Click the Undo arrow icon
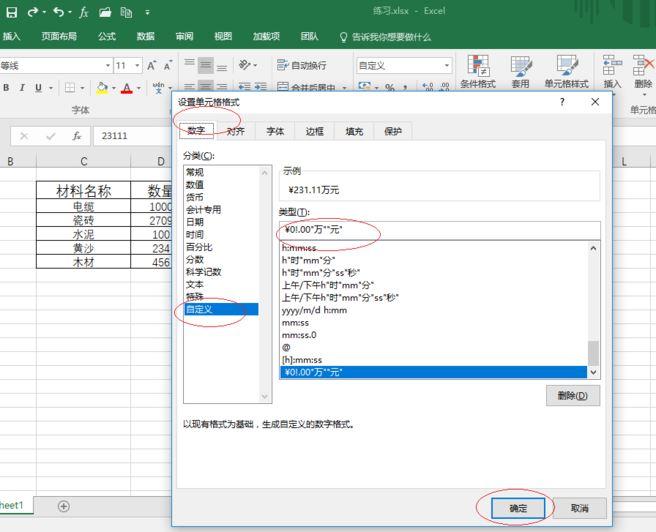The width and height of the screenshot is (656, 532). [x=59, y=12]
